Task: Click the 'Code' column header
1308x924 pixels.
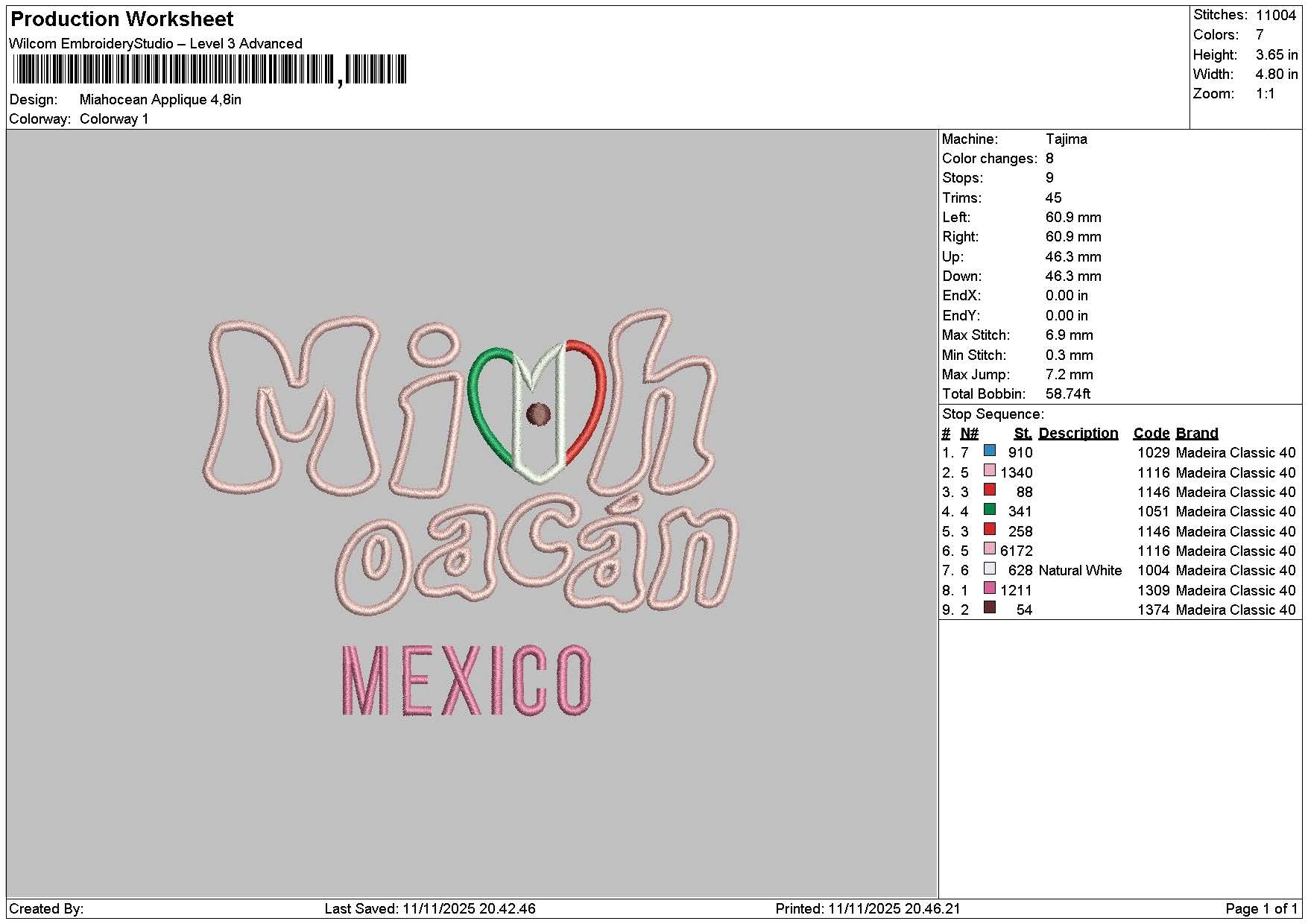Action: [1151, 433]
